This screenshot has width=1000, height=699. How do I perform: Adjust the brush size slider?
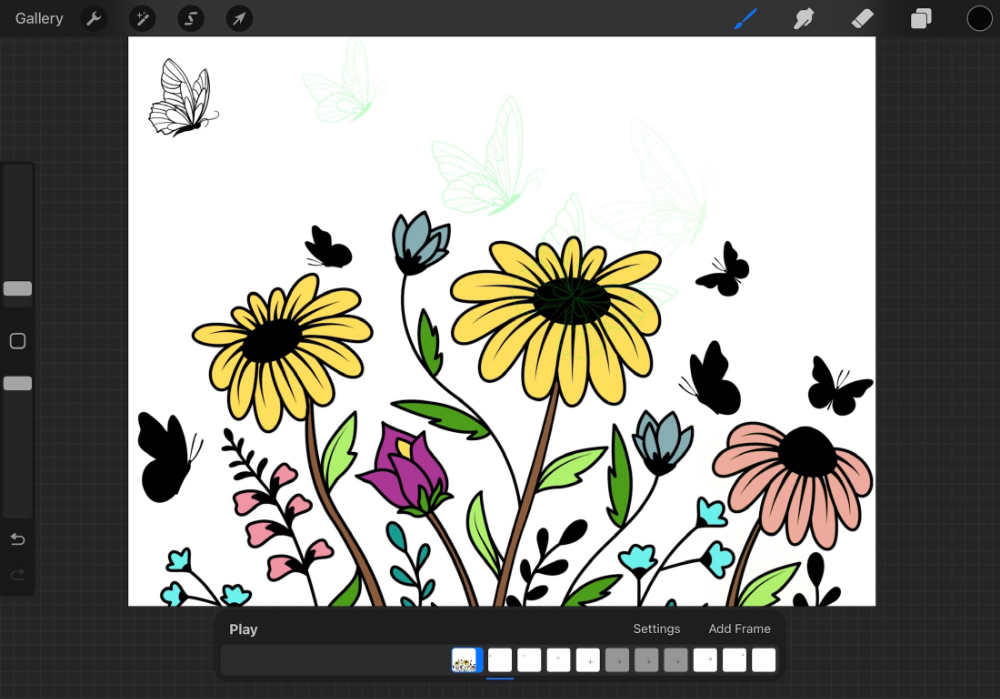pyautogui.click(x=17, y=289)
